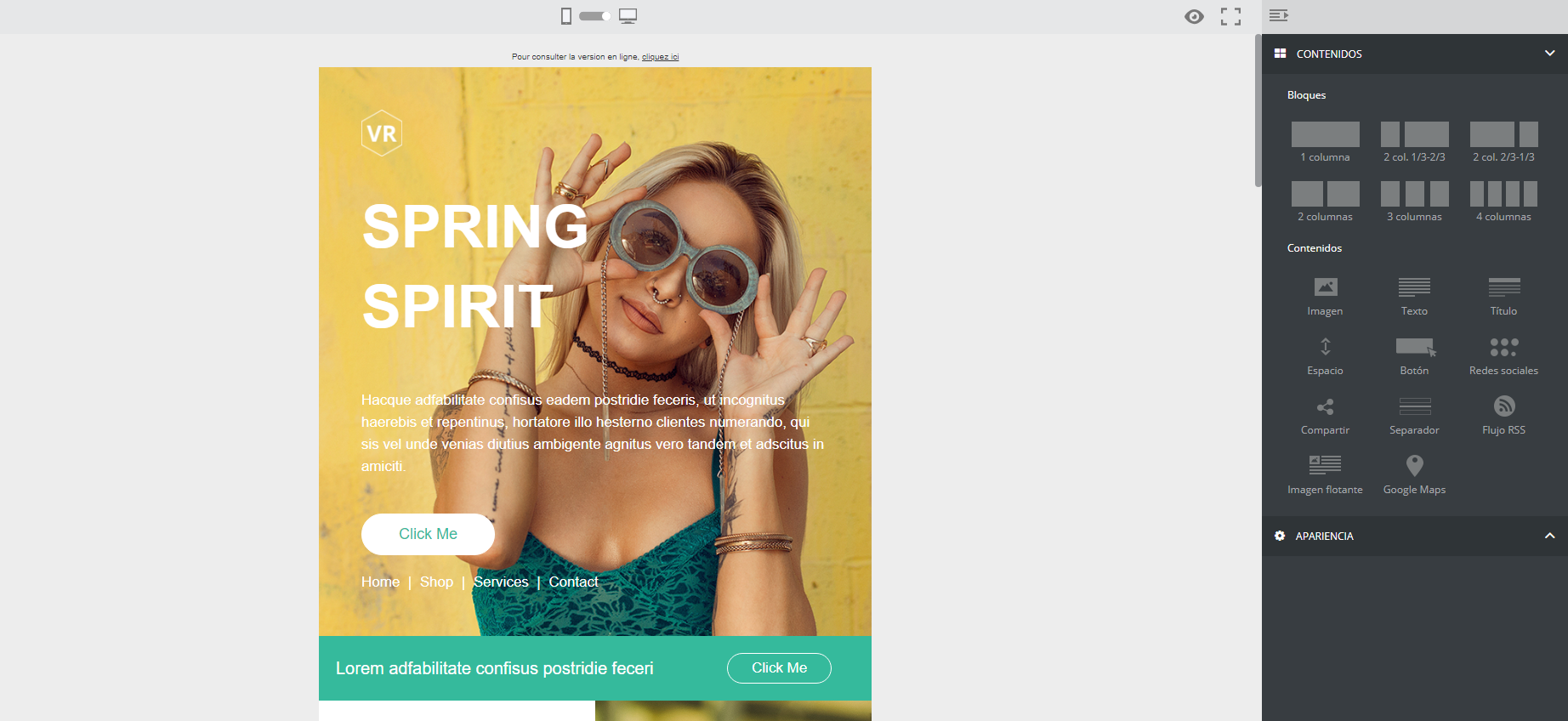Collapse the CONTENIDOS panel chevron
1568x721 pixels.
(x=1549, y=53)
